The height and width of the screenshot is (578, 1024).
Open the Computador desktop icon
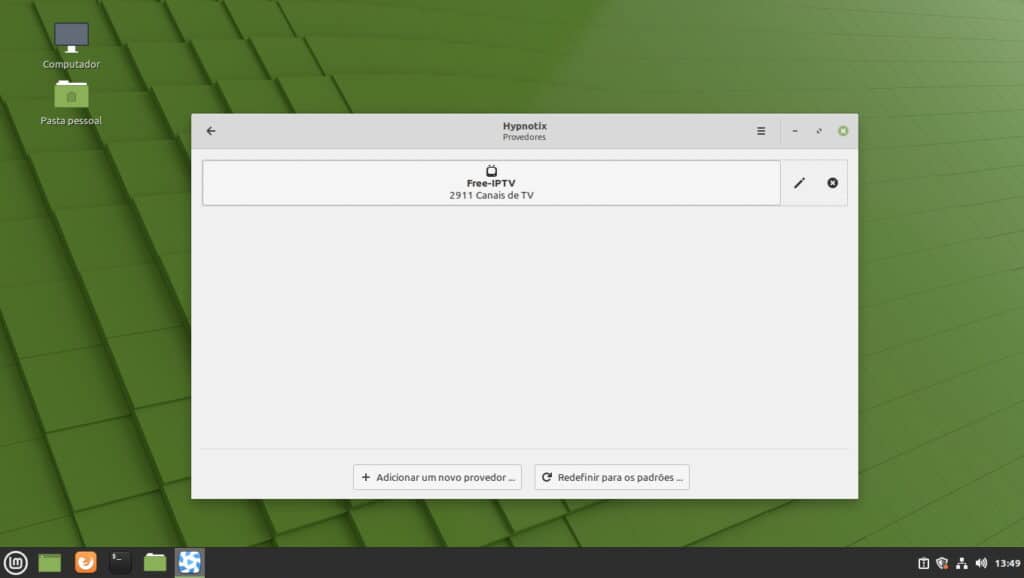(x=71, y=46)
